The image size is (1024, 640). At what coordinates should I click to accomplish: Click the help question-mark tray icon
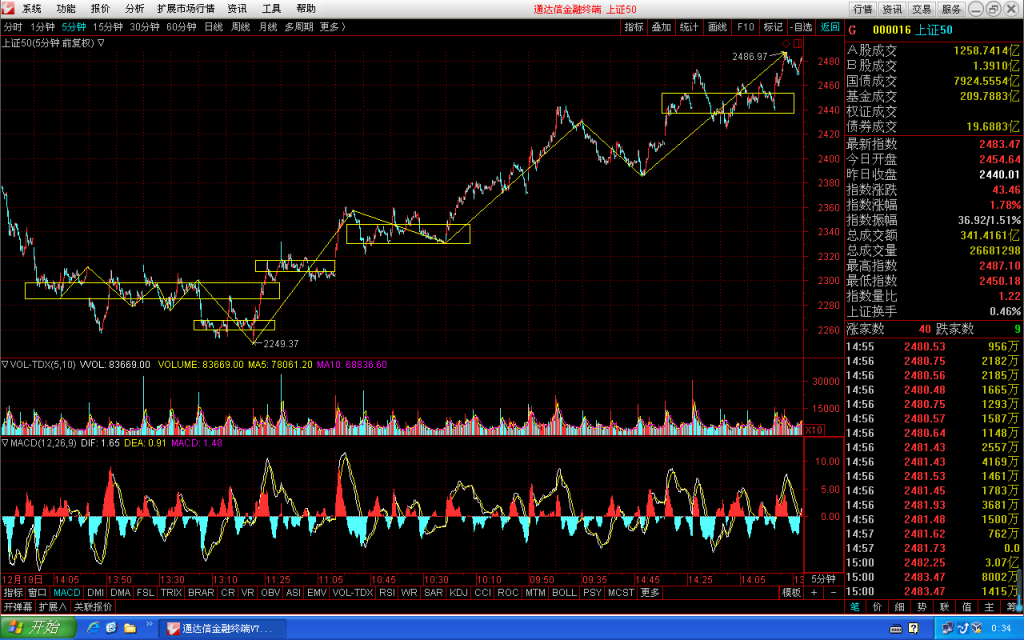(913, 628)
